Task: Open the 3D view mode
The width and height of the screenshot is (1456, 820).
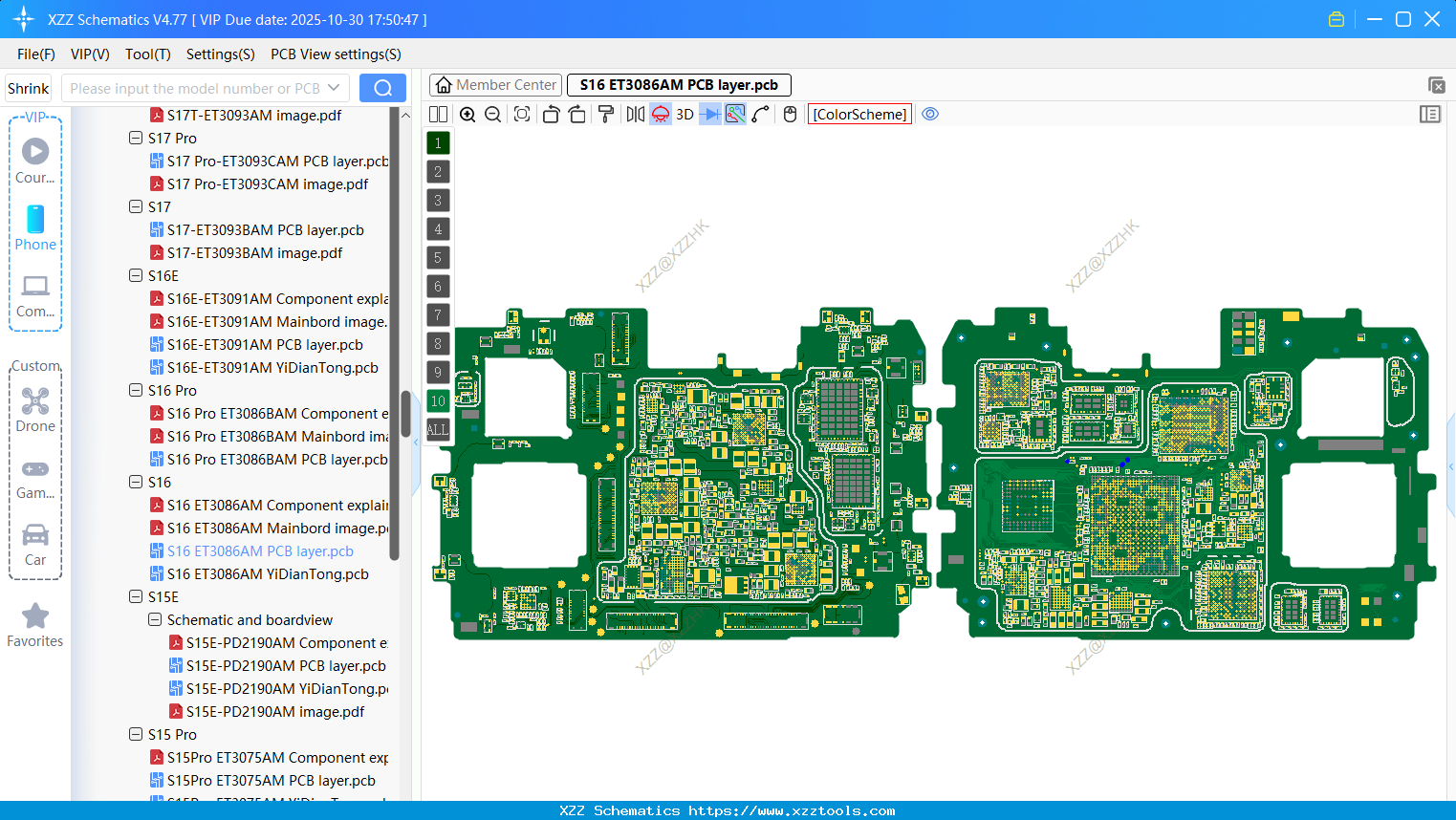Action: point(685,114)
